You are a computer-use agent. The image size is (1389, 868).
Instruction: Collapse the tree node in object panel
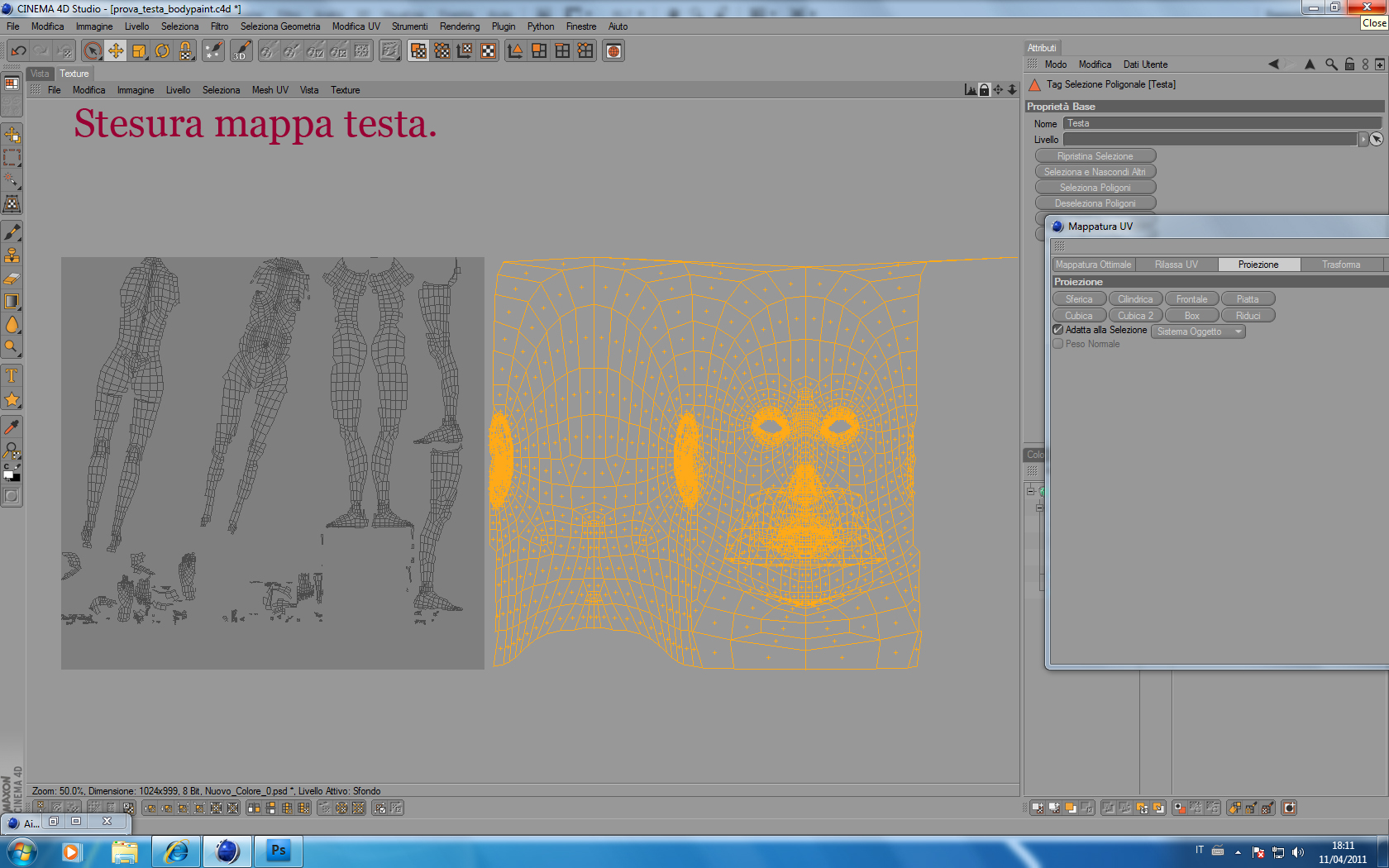coord(1031,491)
